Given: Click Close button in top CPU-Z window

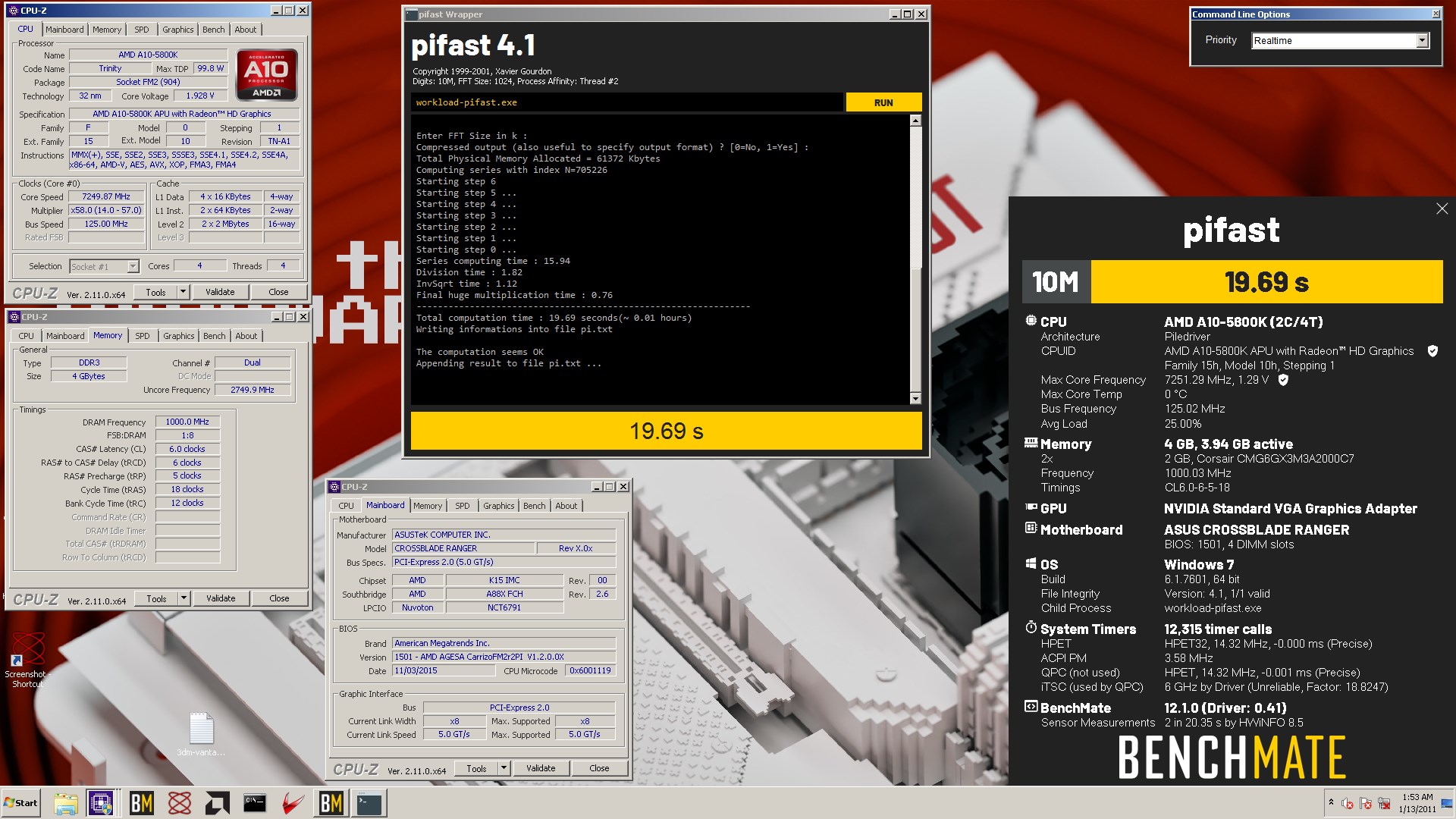Looking at the screenshot, I should [x=278, y=292].
